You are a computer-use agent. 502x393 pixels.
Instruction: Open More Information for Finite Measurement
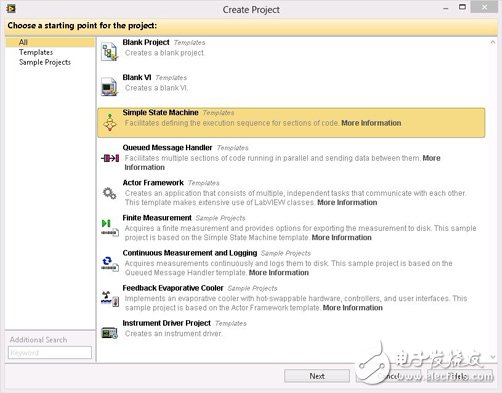click(x=341, y=237)
